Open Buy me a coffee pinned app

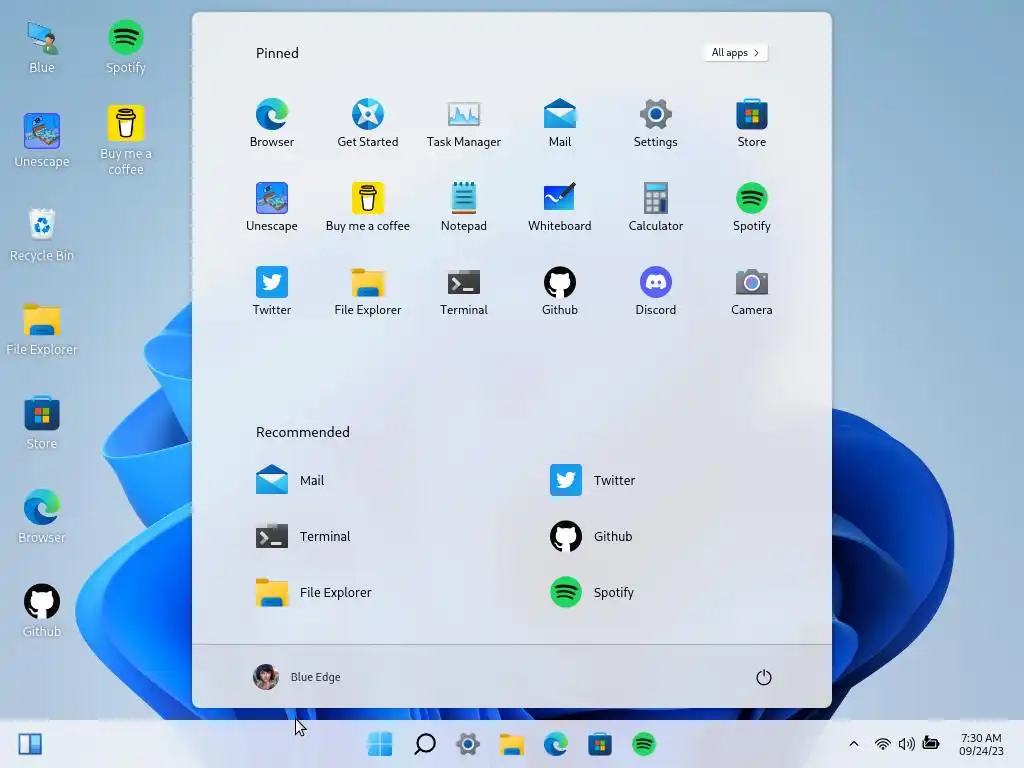tap(368, 206)
